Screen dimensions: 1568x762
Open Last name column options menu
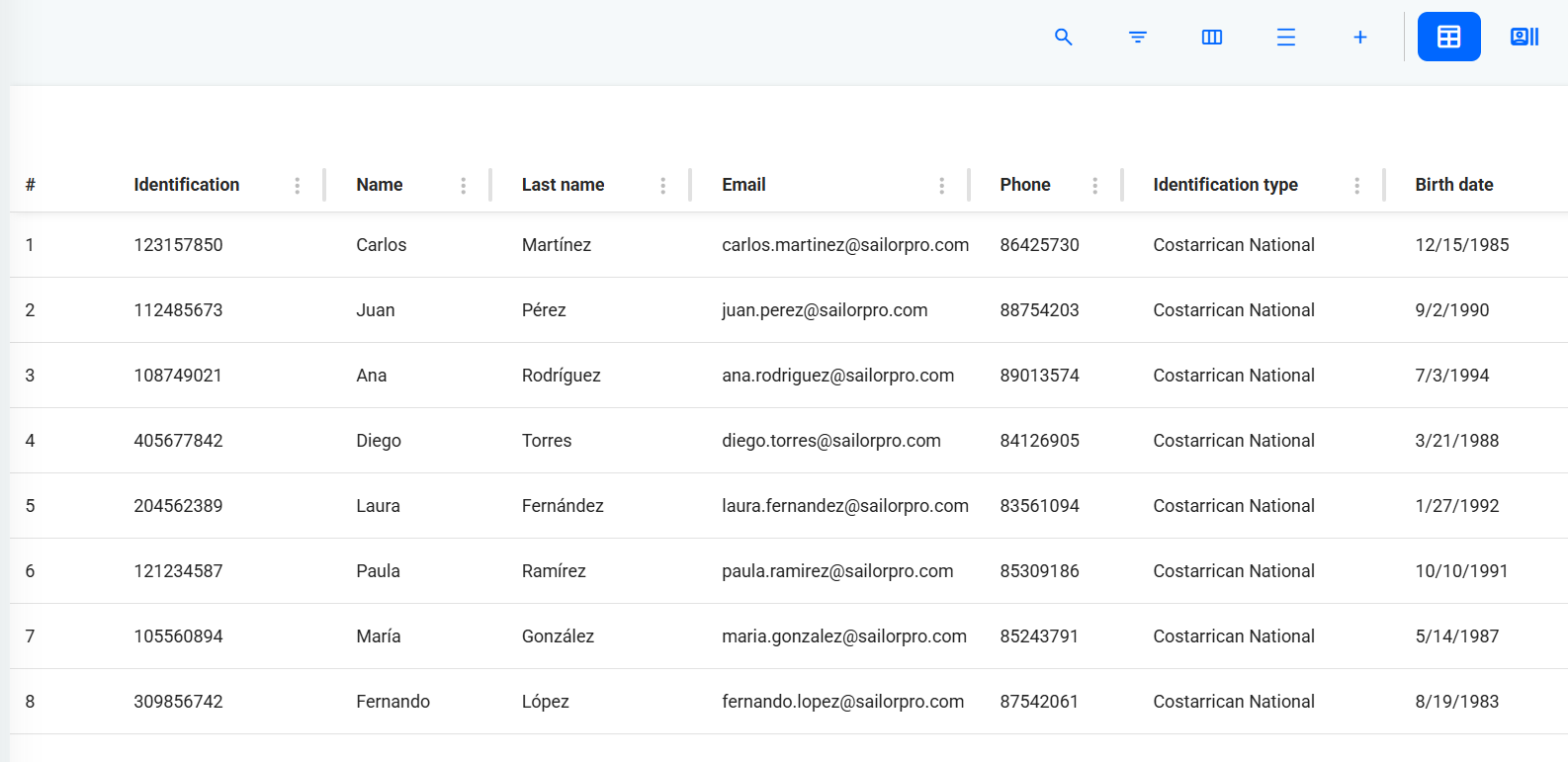pyautogui.click(x=662, y=186)
